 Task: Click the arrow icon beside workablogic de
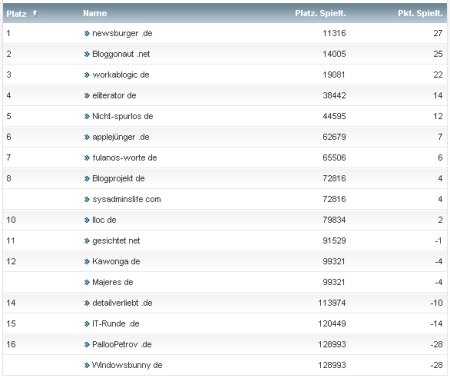pos(87,75)
